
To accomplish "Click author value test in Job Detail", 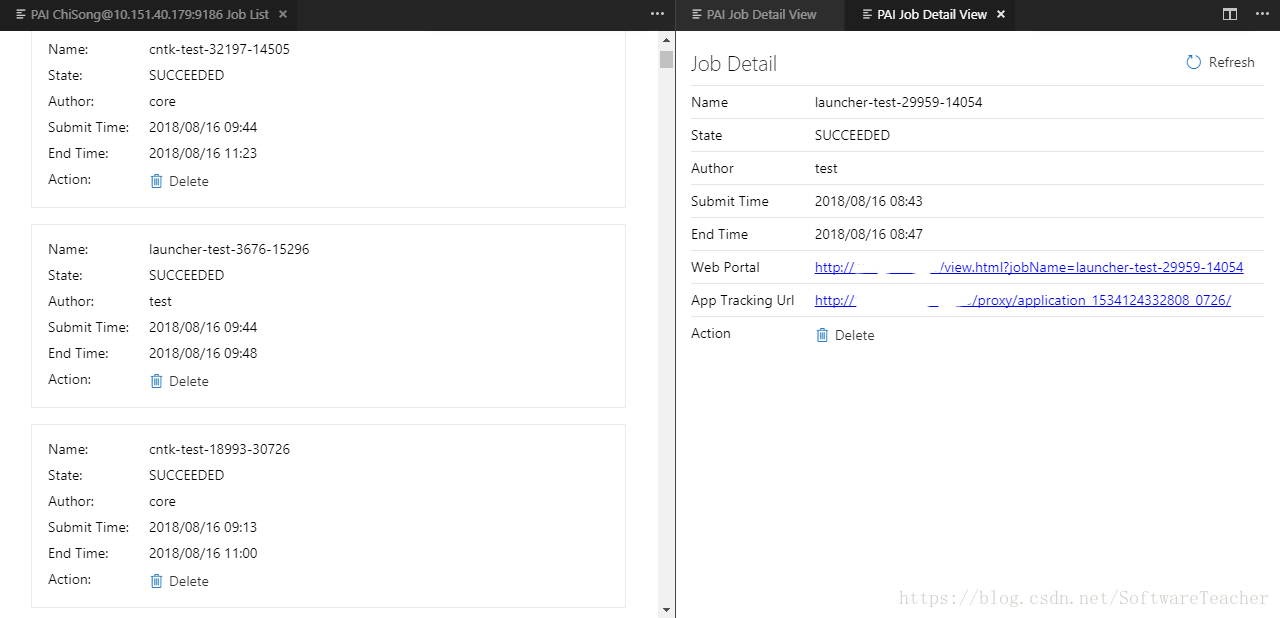I will (826, 168).
